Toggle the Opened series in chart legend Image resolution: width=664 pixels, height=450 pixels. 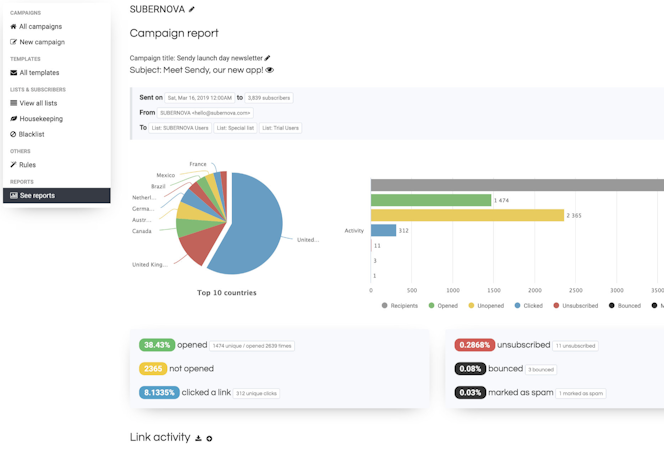pyautogui.click(x=443, y=306)
